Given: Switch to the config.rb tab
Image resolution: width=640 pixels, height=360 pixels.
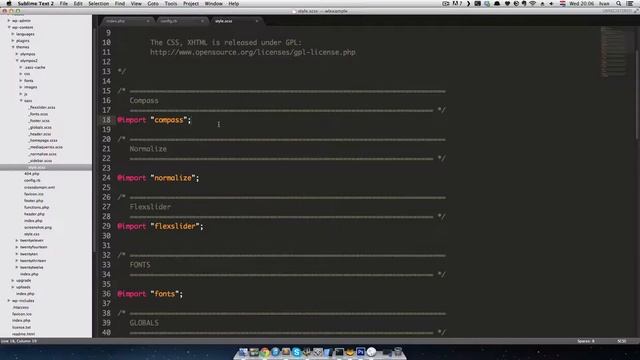Looking at the screenshot, I should tap(180, 21).
